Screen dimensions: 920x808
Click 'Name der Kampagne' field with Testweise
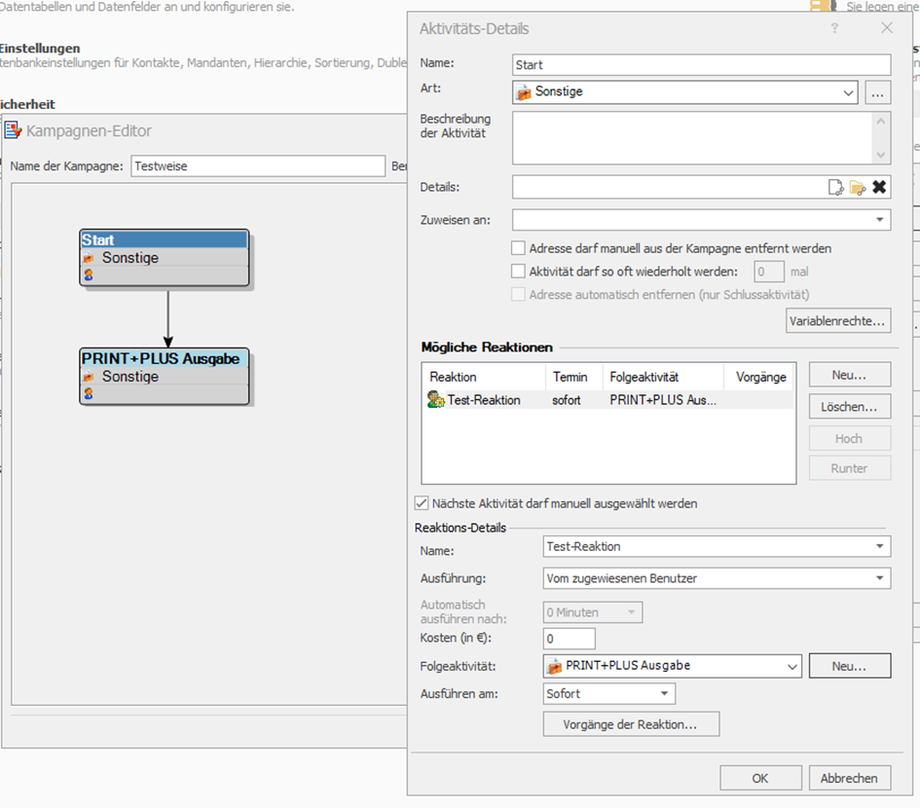(x=258, y=166)
